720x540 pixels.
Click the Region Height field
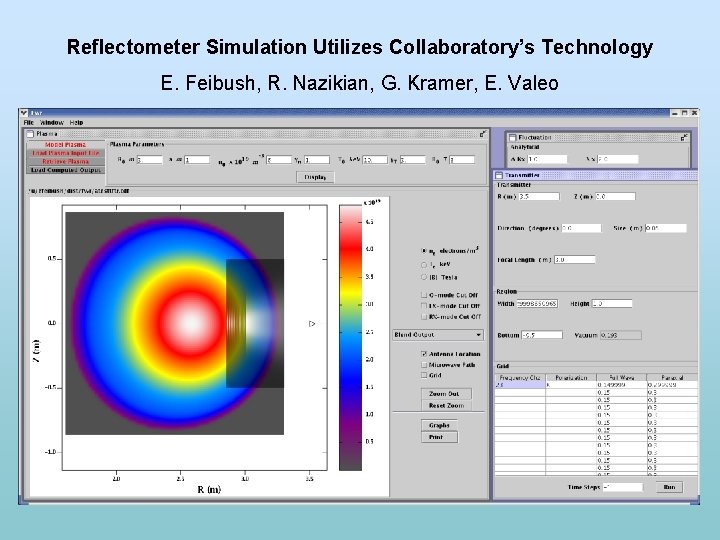pos(612,304)
